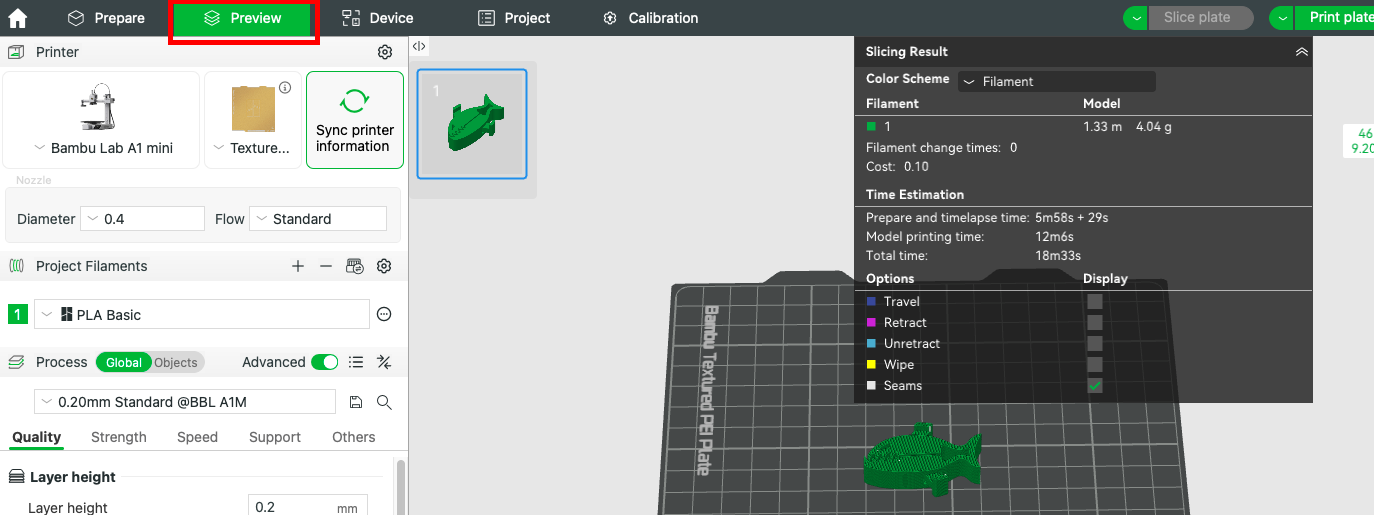Open the Quality settings tab

tap(36, 437)
